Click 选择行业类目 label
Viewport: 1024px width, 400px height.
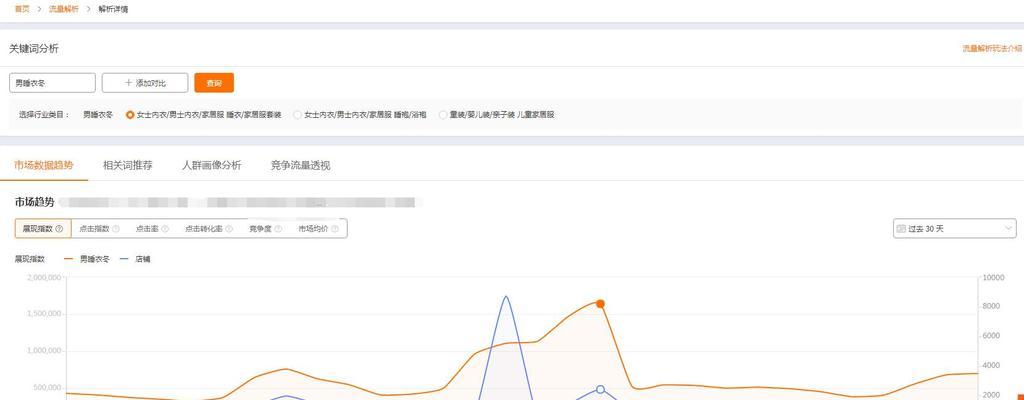[44, 114]
